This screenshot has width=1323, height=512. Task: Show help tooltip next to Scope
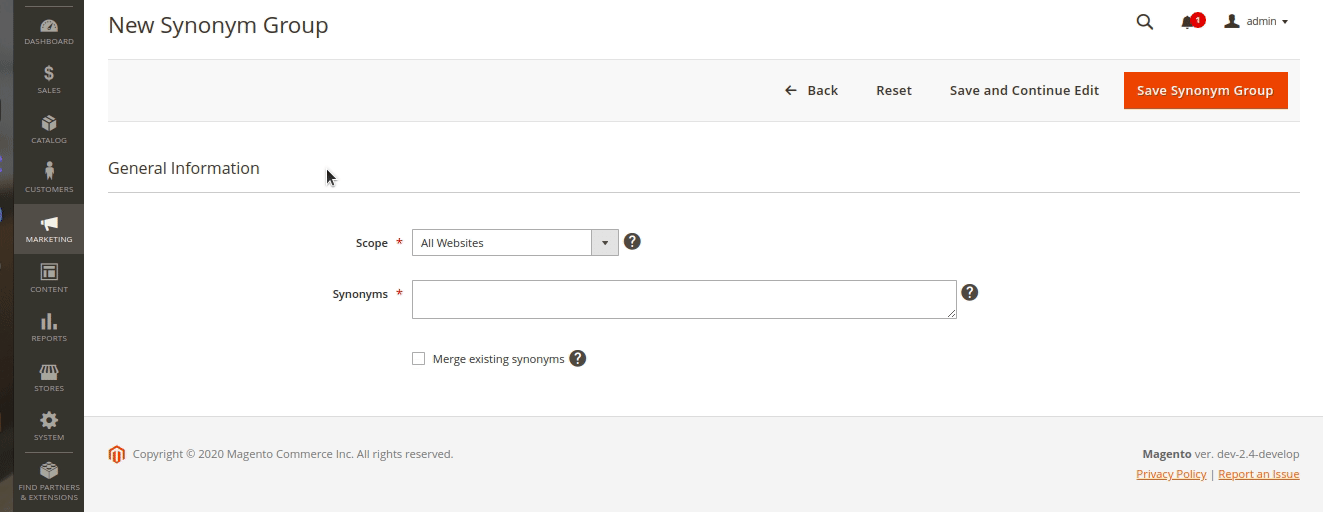[632, 241]
